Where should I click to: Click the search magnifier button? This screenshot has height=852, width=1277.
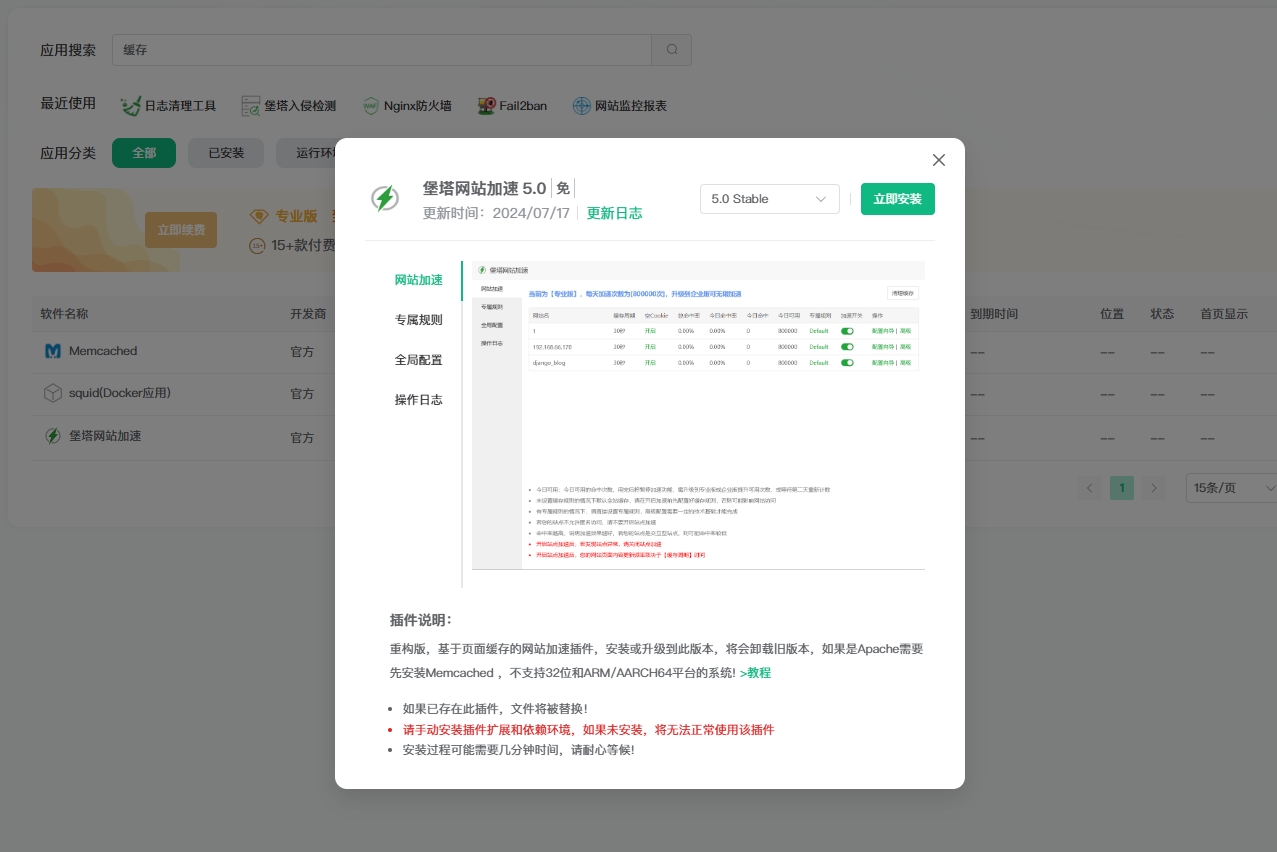click(x=671, y=49)
